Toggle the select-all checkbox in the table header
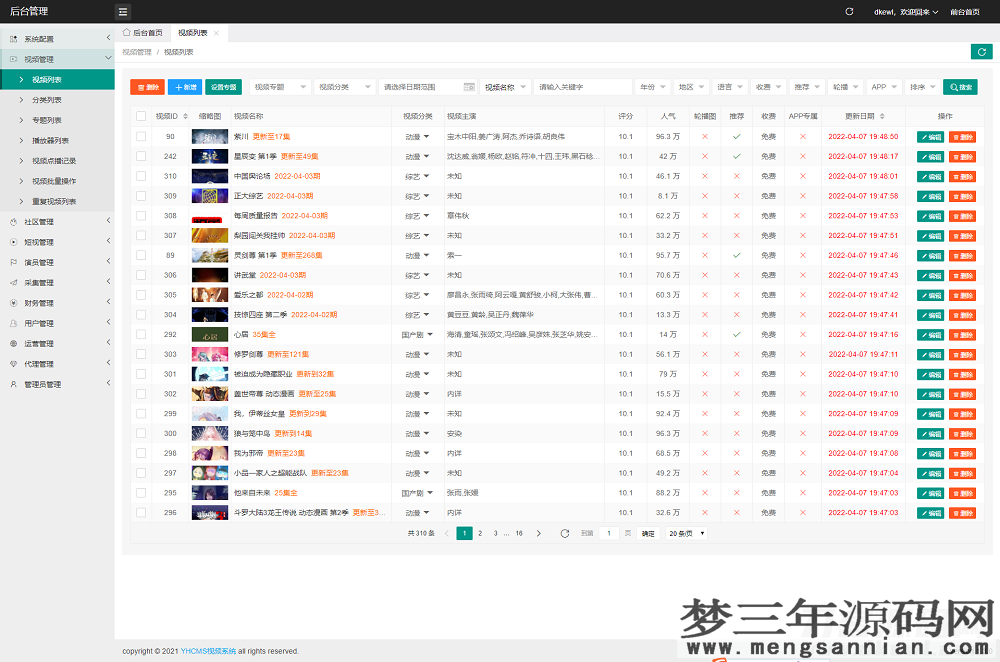Image resolution: width=1000 pixels, height=662 pixels. click(140, 116)
